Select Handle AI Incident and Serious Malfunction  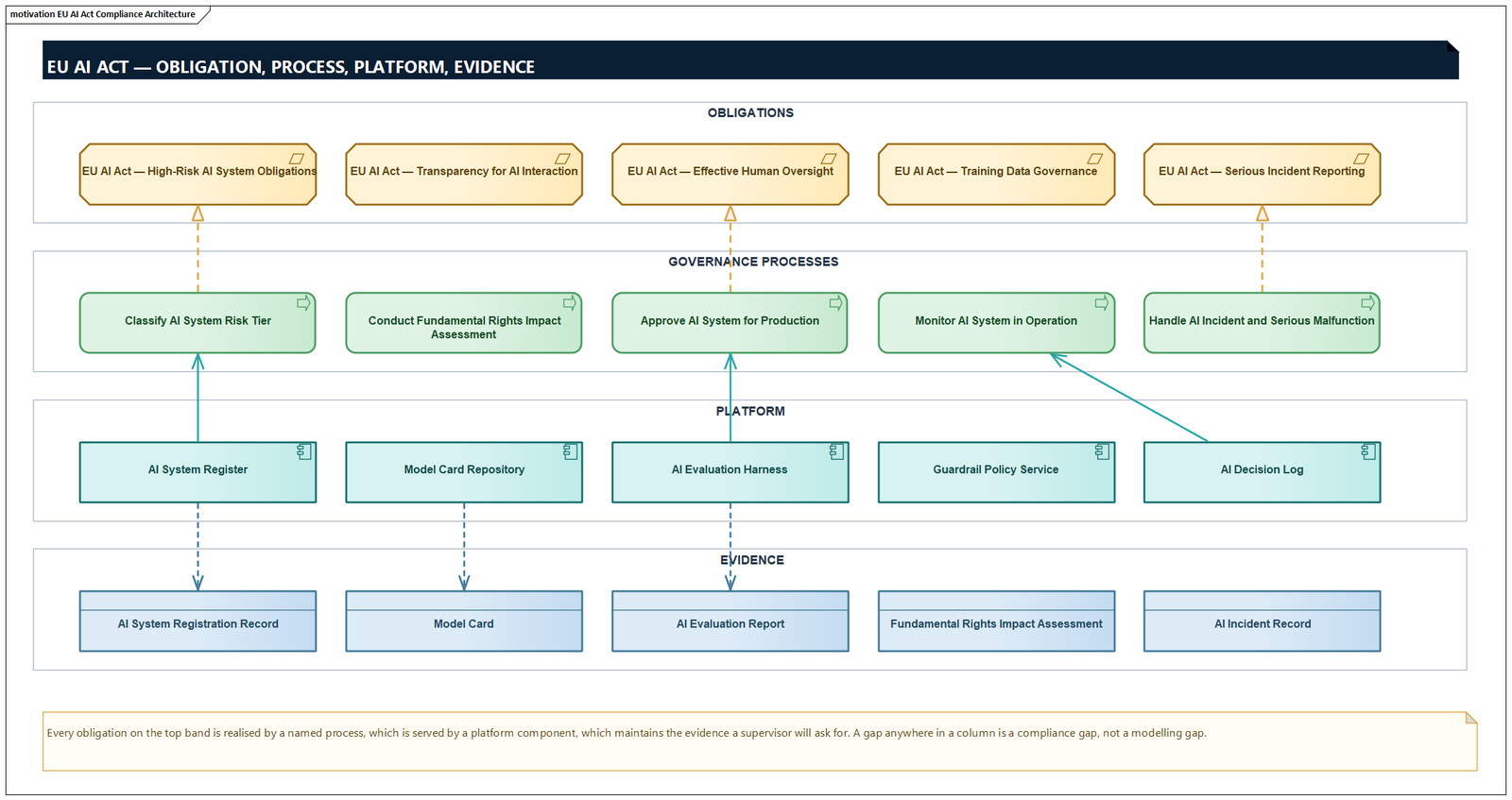(1263, 323)
